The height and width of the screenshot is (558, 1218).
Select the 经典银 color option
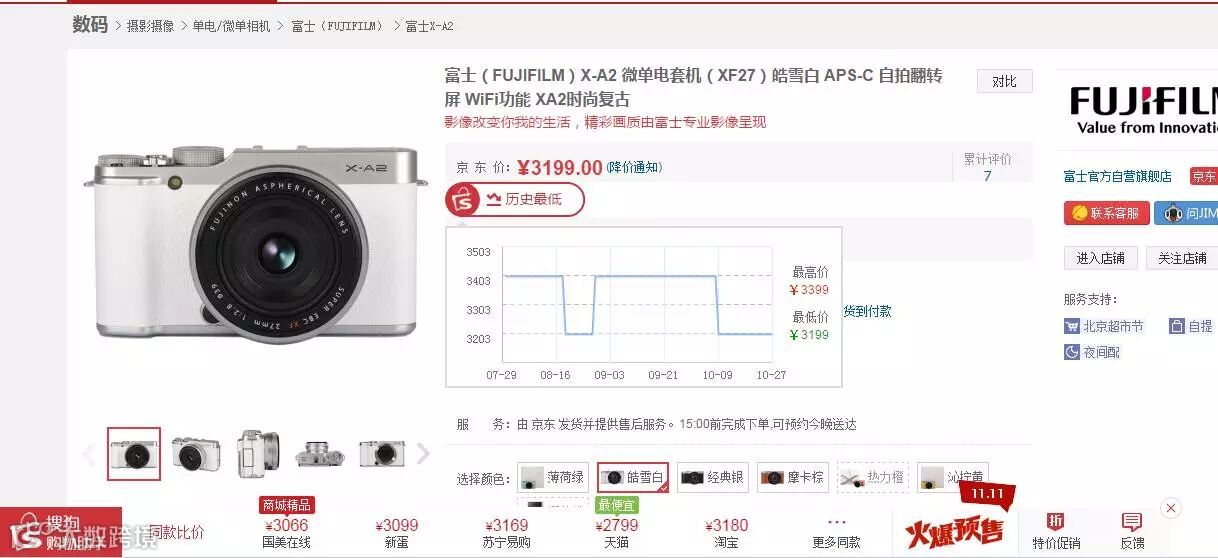[712, 478]
